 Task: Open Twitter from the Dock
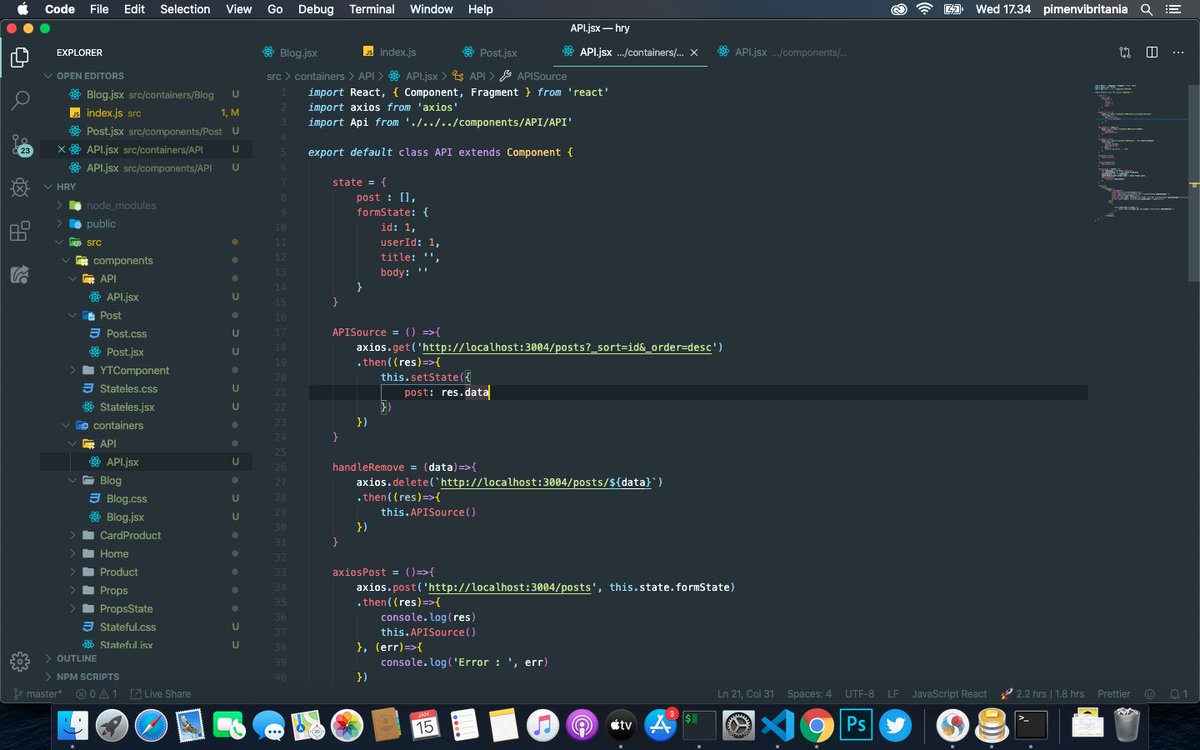[x=895, y=724]
